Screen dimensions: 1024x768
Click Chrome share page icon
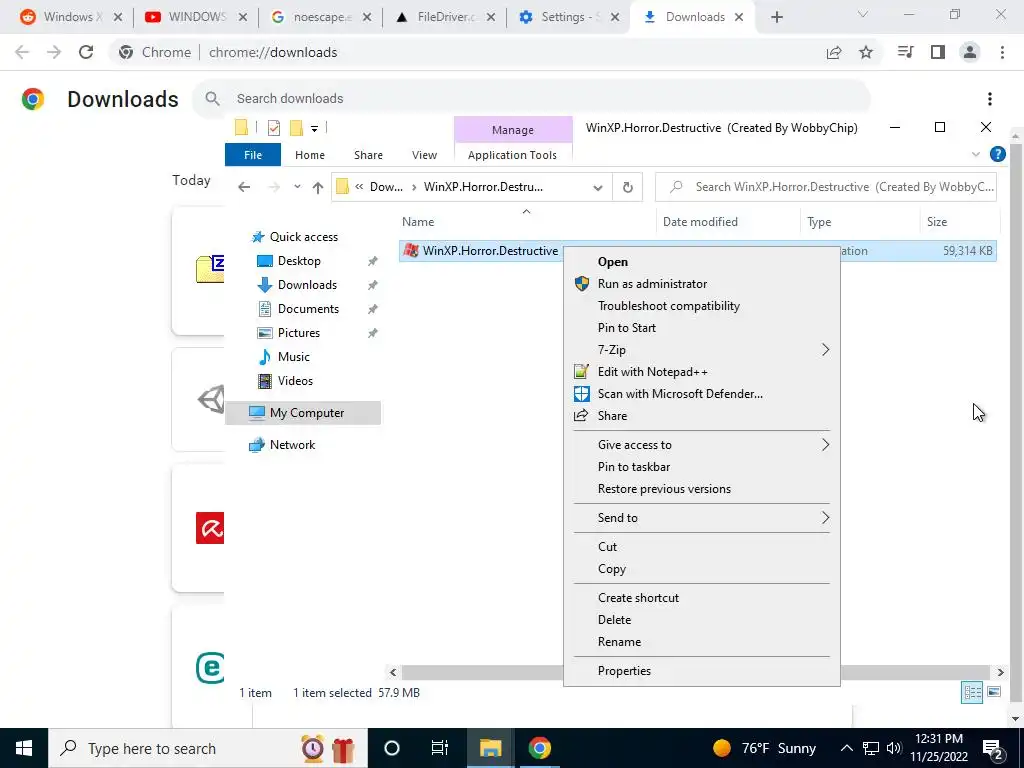tap(834, 52)
